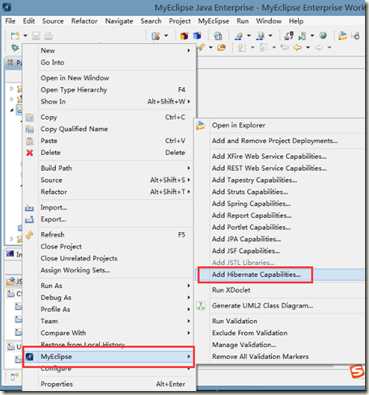Expand the Team submenu
The image size is (369, 395).
tap(189, 321)
